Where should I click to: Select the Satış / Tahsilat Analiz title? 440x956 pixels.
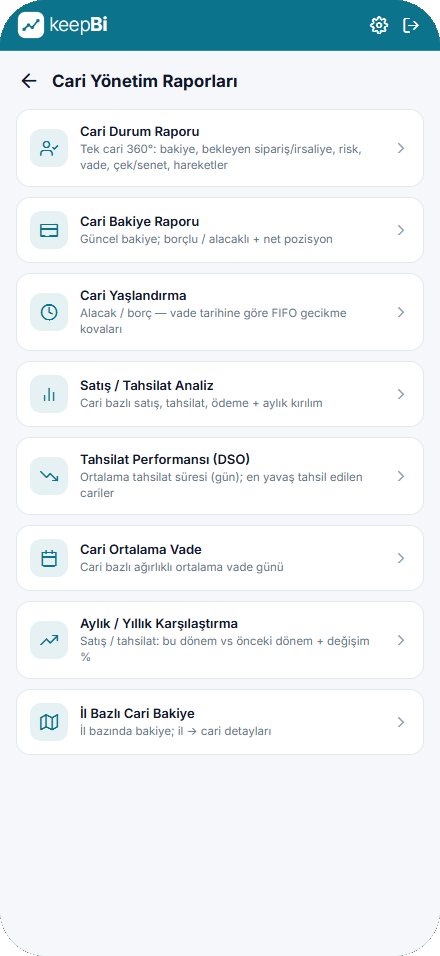click(x=146, y=386)
